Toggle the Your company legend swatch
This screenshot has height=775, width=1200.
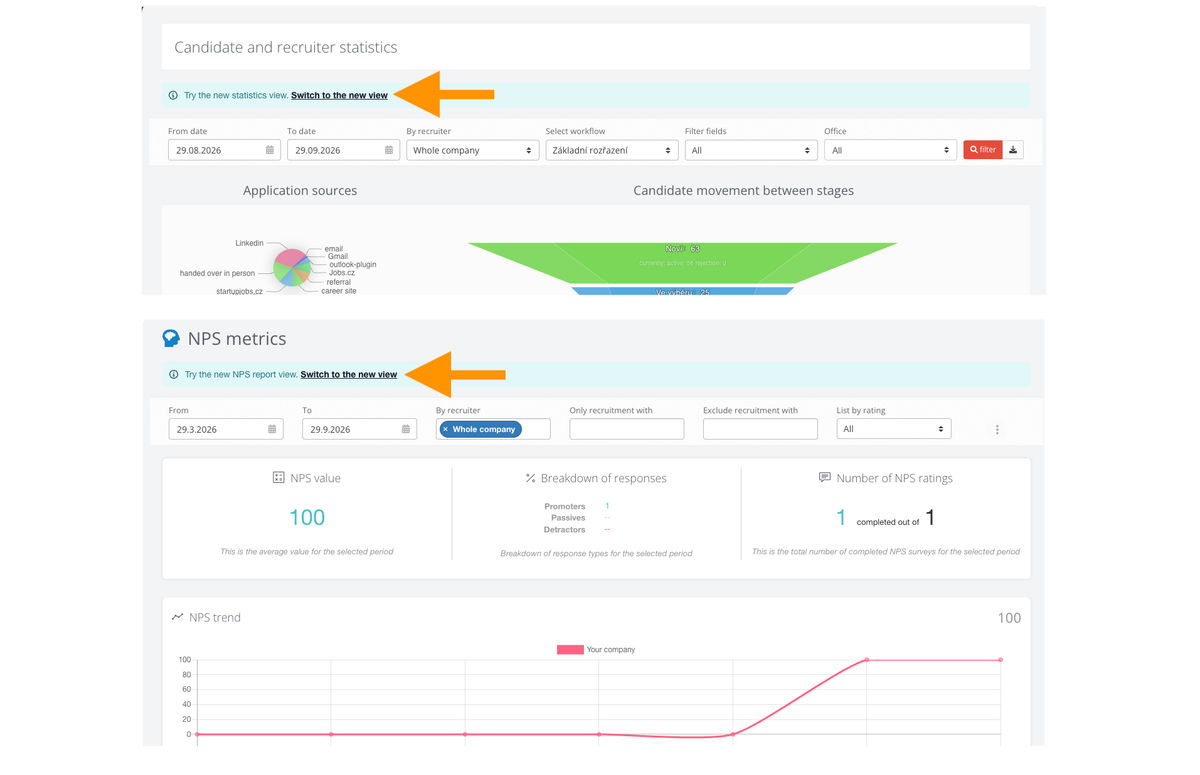570,650
